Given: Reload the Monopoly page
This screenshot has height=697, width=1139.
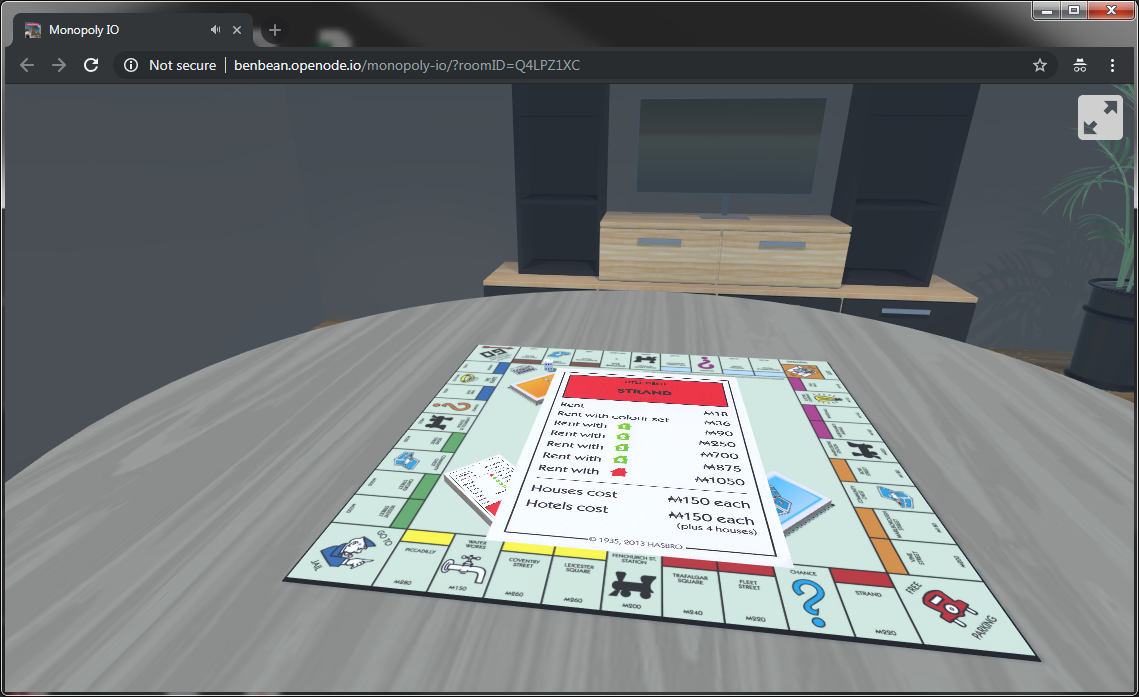Looking at the screenshot, I should (x=91, y=65).
